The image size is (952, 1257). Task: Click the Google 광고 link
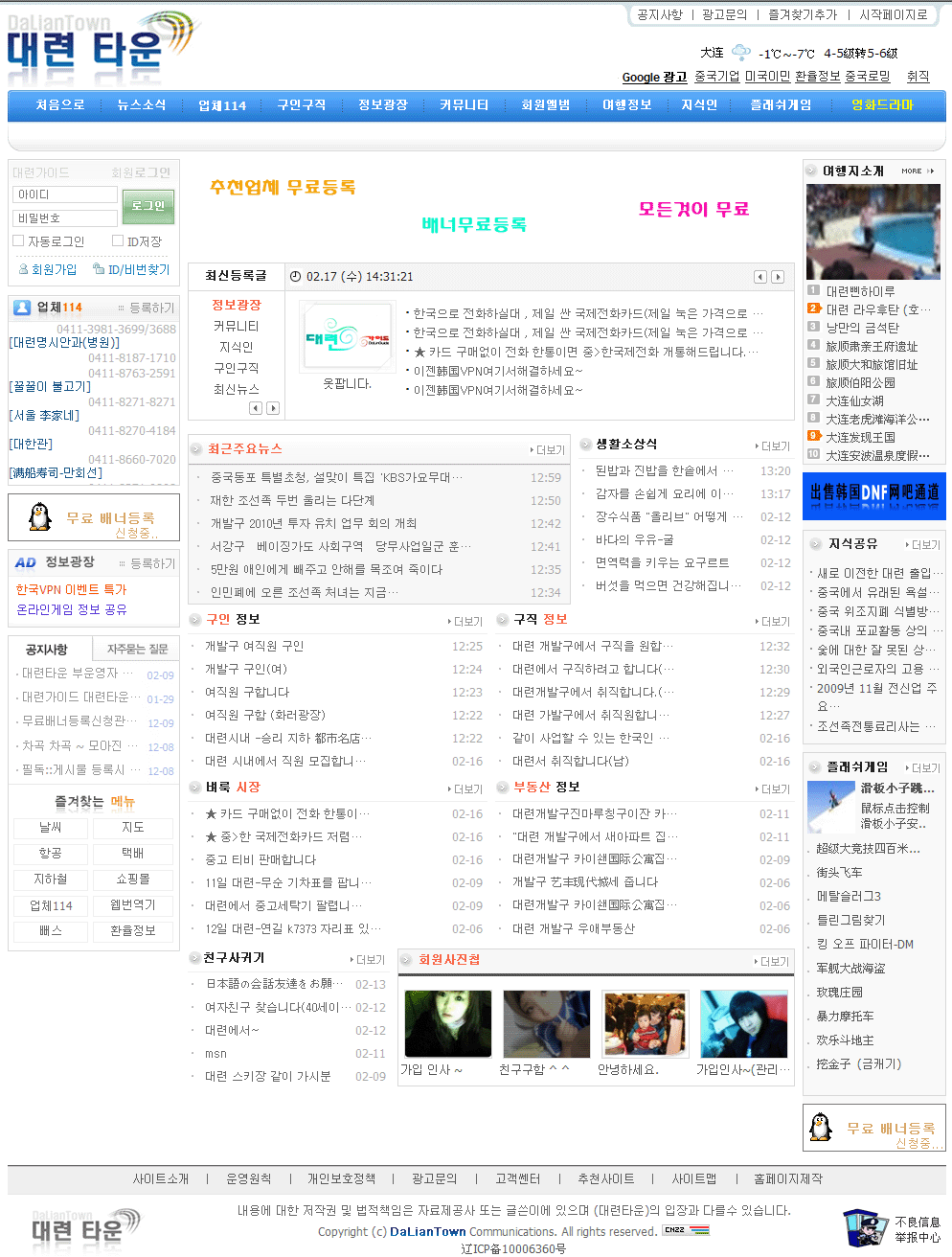coord(655,77)
